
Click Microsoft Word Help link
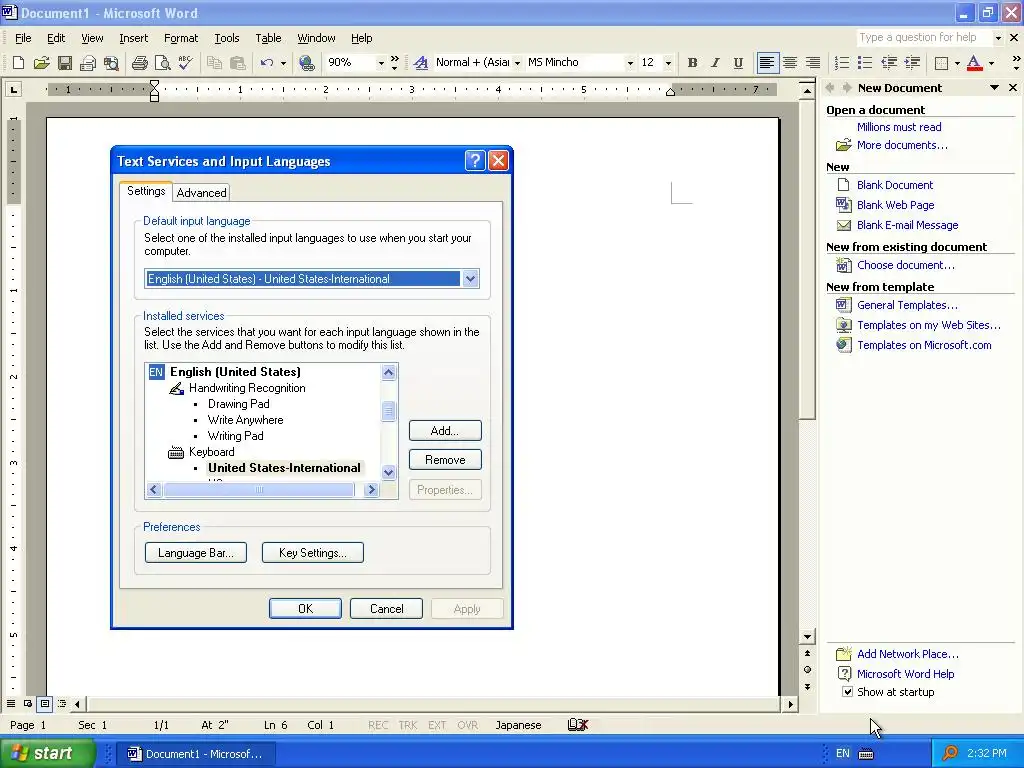tap(905, 674)
